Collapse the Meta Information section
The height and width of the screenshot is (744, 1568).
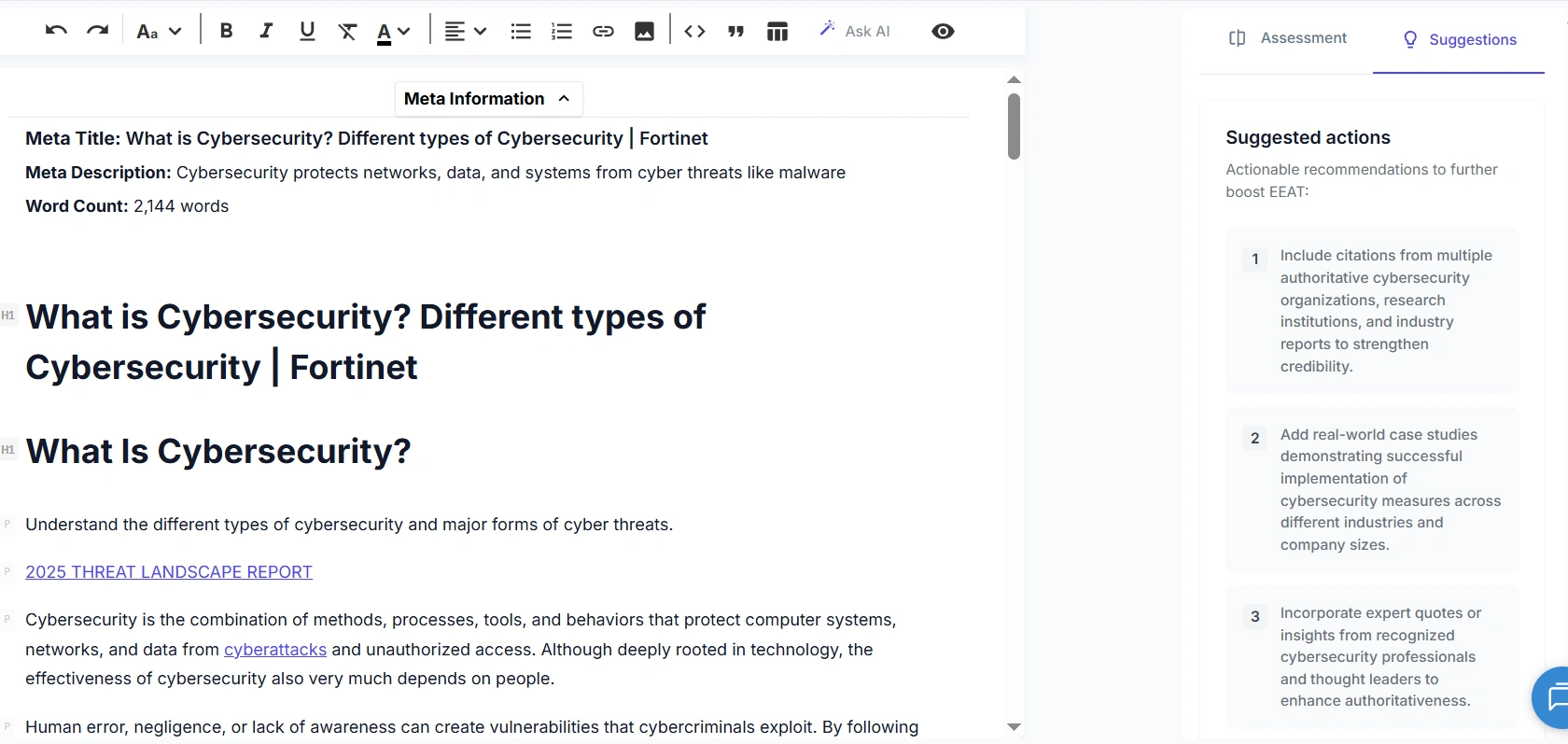pos(488,99)
